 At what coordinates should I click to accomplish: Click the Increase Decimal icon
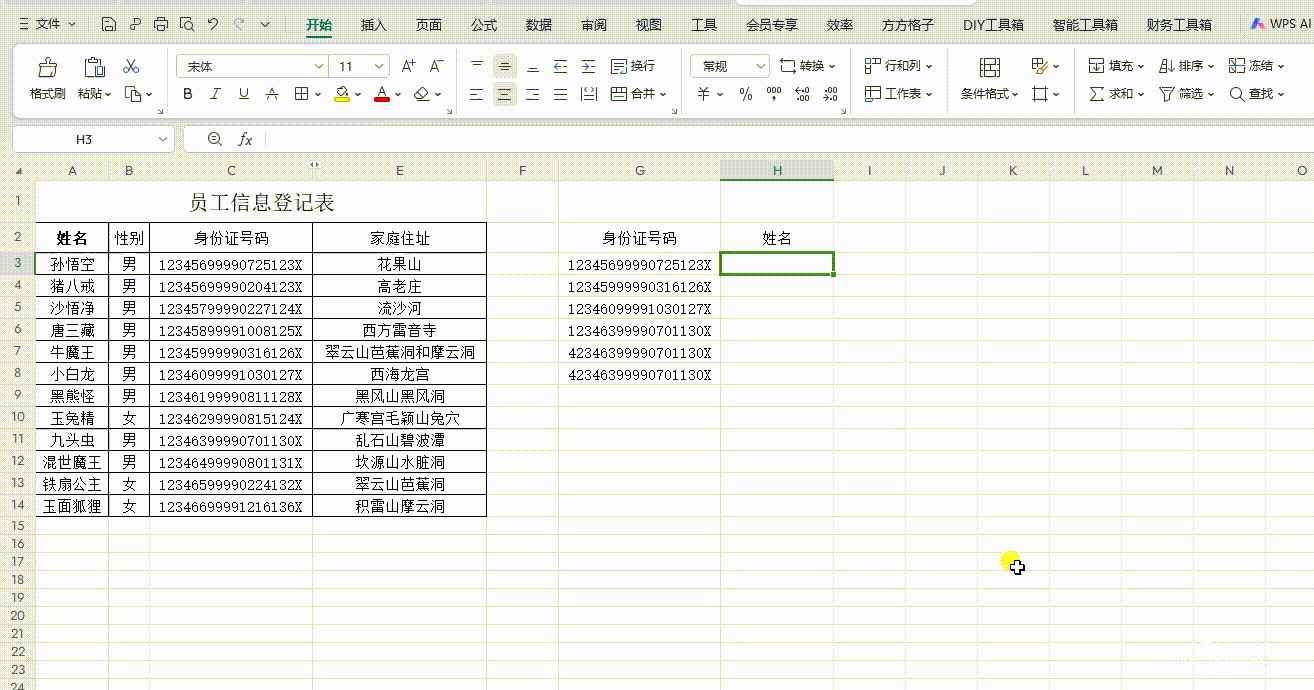[802, 94]
